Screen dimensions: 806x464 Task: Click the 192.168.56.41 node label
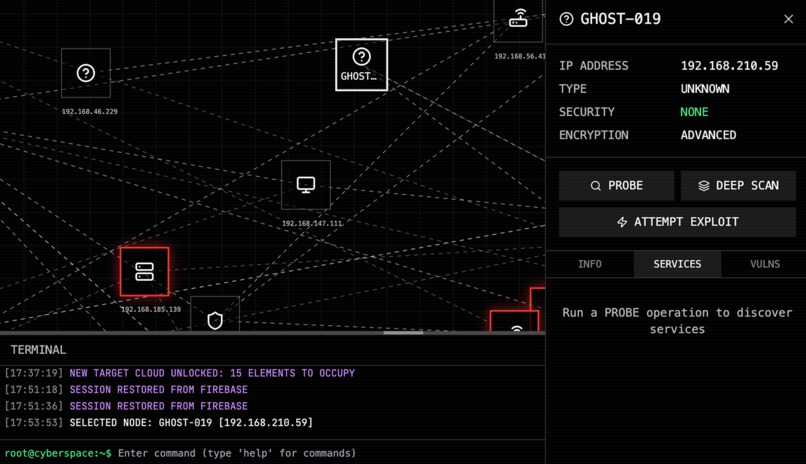(520, 57)
